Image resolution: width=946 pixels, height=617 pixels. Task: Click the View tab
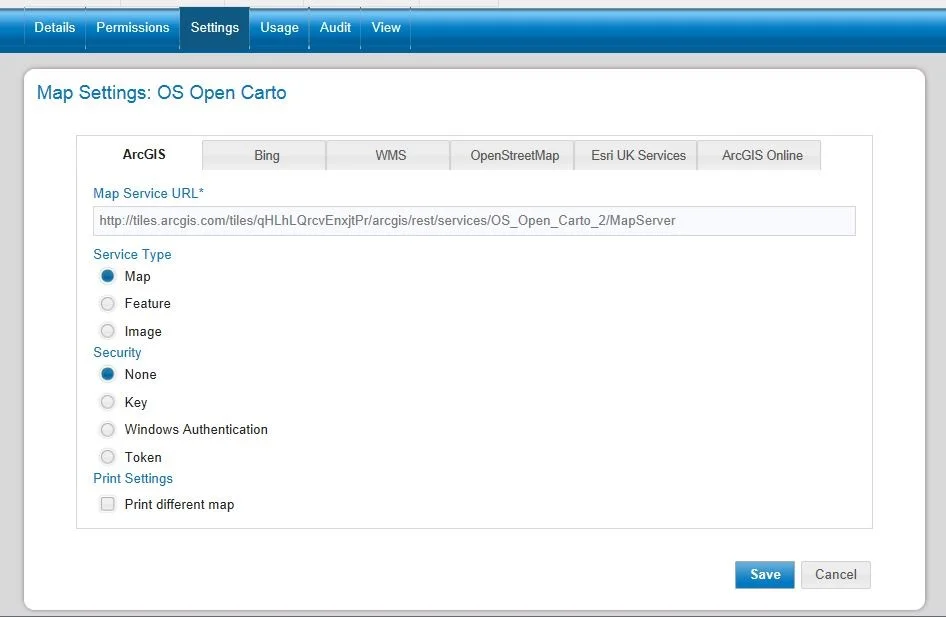point(386,28)
